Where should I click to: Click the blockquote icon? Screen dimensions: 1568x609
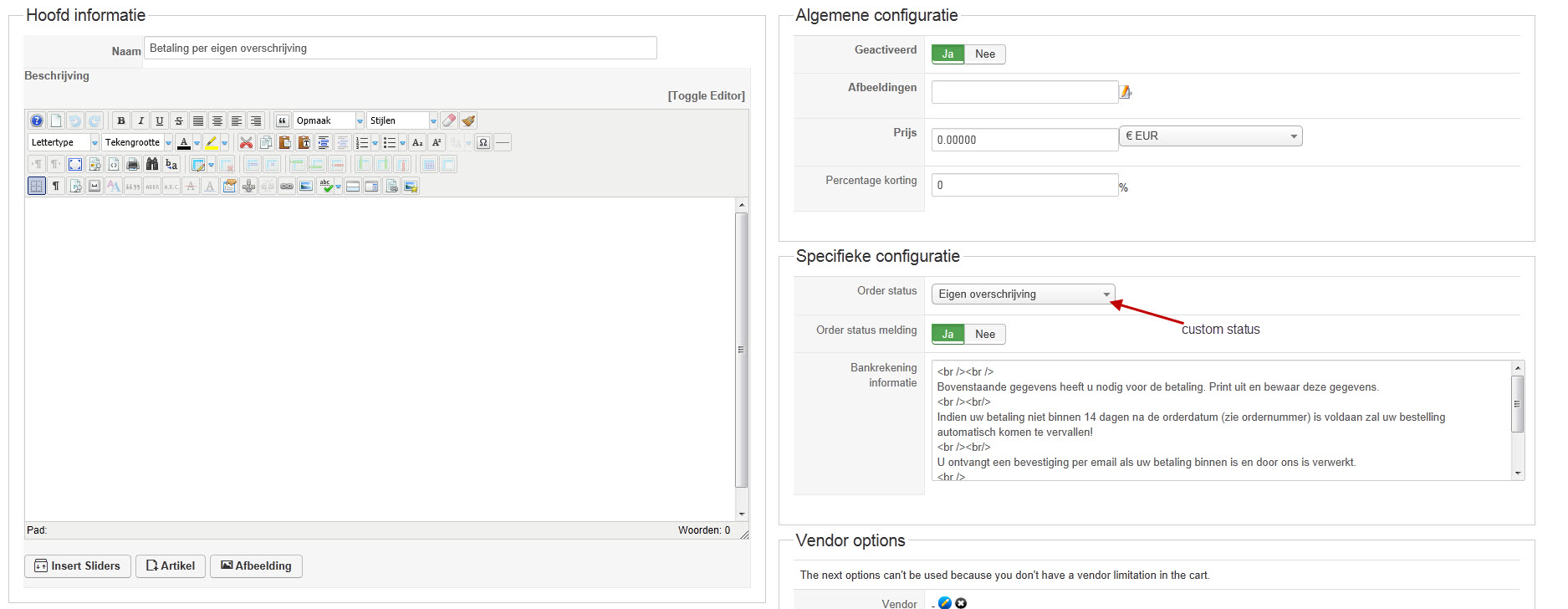tap(283, 120)
